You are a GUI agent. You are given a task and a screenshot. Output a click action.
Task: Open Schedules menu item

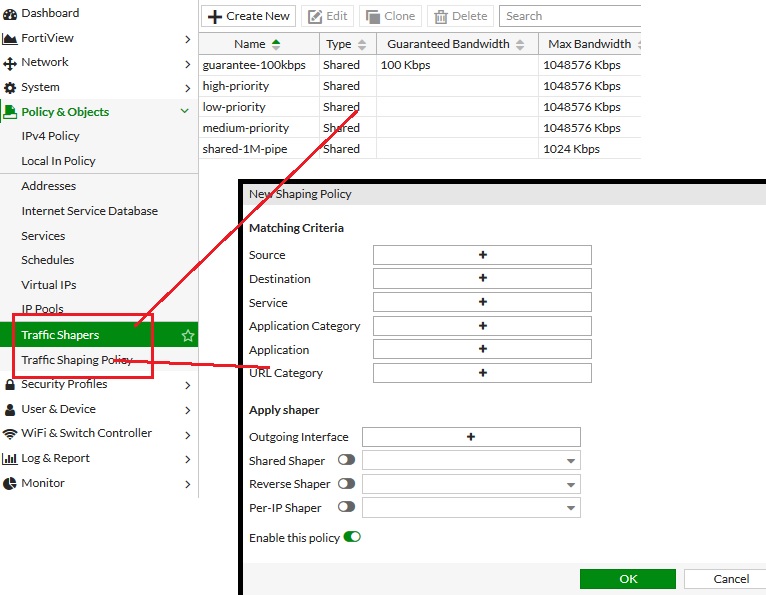[x=48, y=260]
